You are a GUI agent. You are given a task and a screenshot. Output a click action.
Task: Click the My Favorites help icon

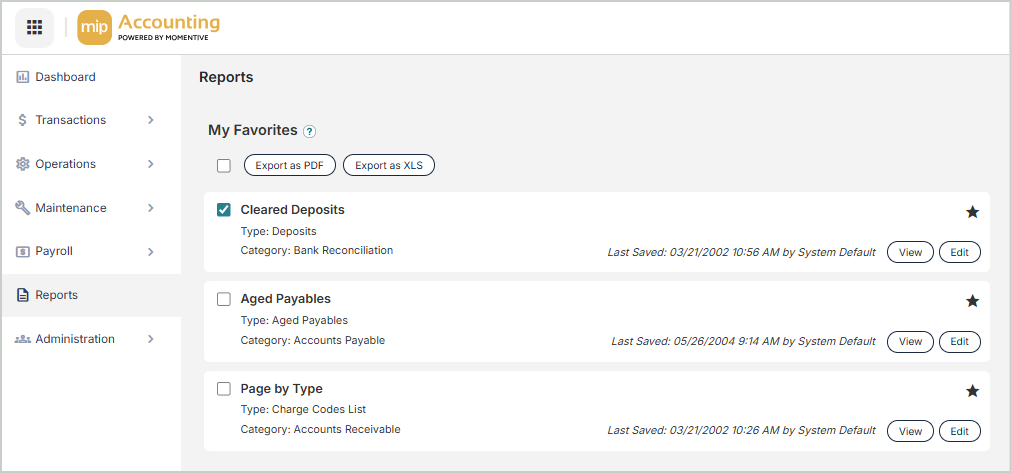(x=309, y=131)
